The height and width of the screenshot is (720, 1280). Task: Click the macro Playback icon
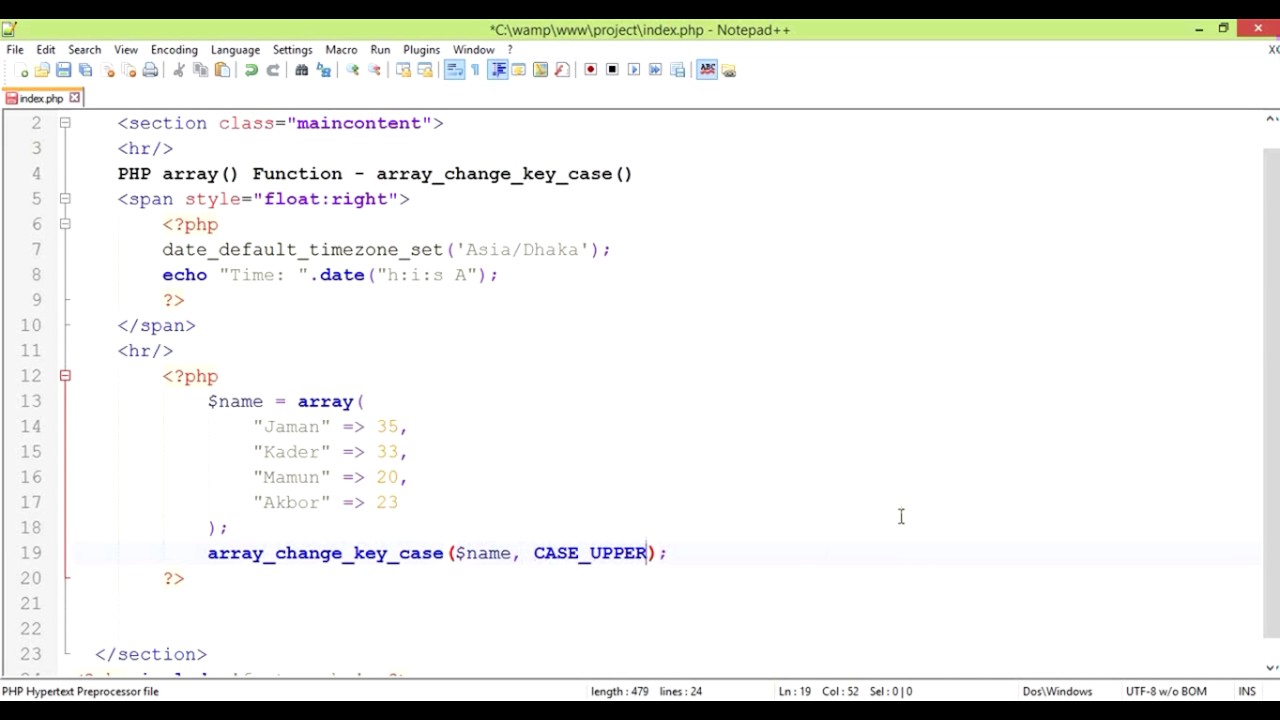click(634, 70)
